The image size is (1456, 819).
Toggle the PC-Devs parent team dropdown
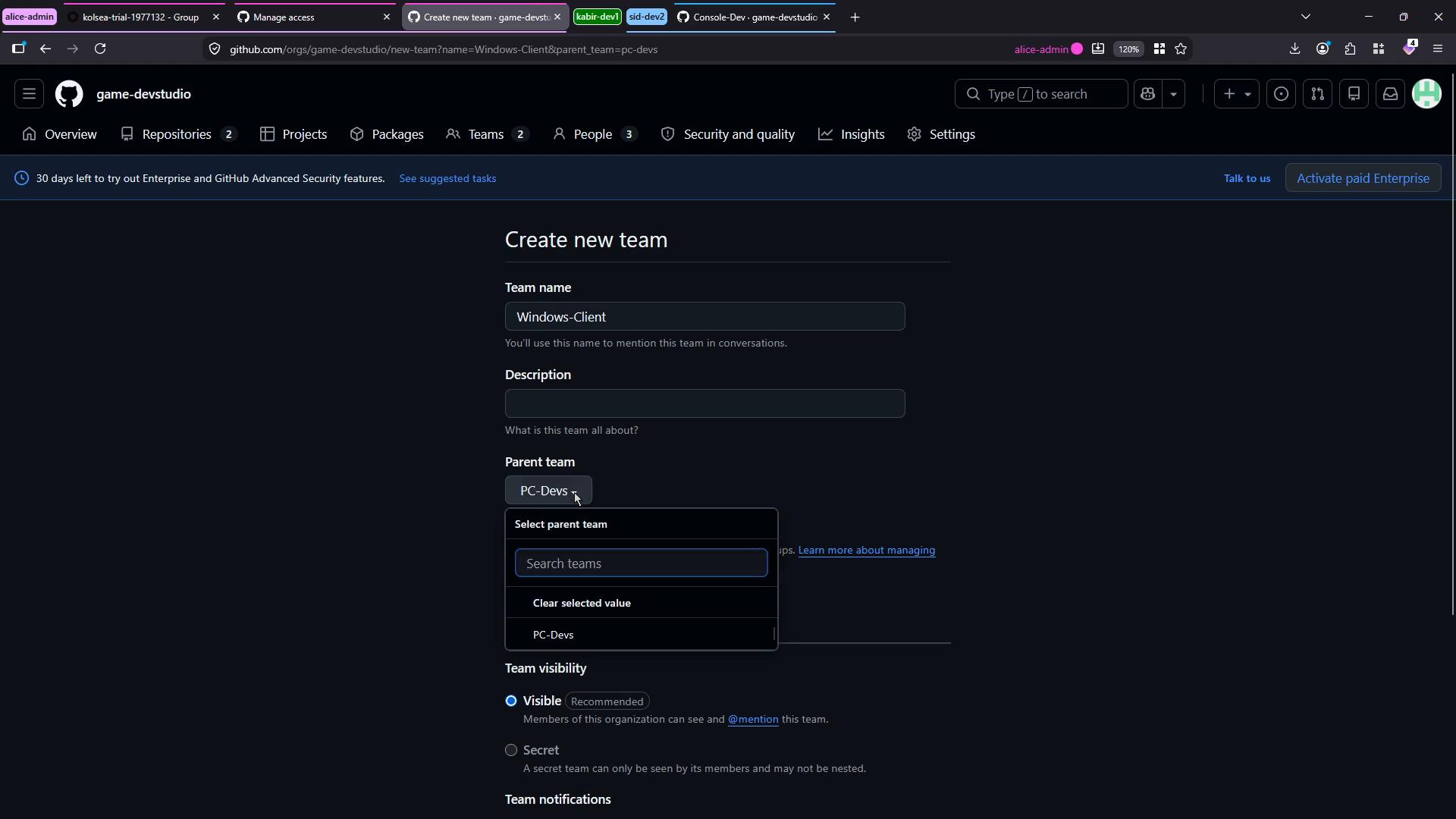[548, 491]
